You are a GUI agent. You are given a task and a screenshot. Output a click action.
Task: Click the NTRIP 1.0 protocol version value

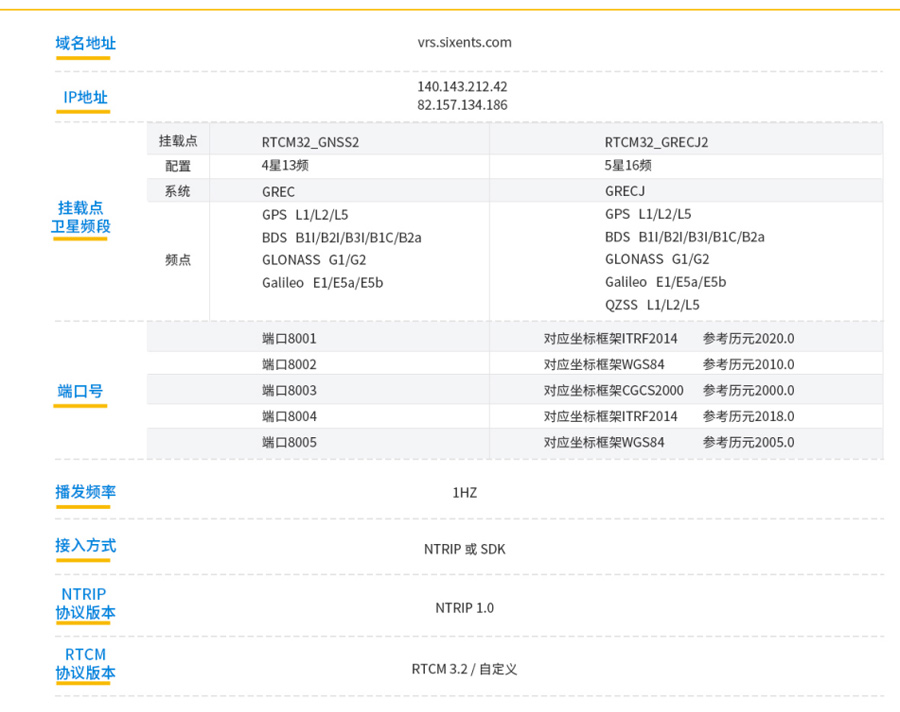click(464, 608)
